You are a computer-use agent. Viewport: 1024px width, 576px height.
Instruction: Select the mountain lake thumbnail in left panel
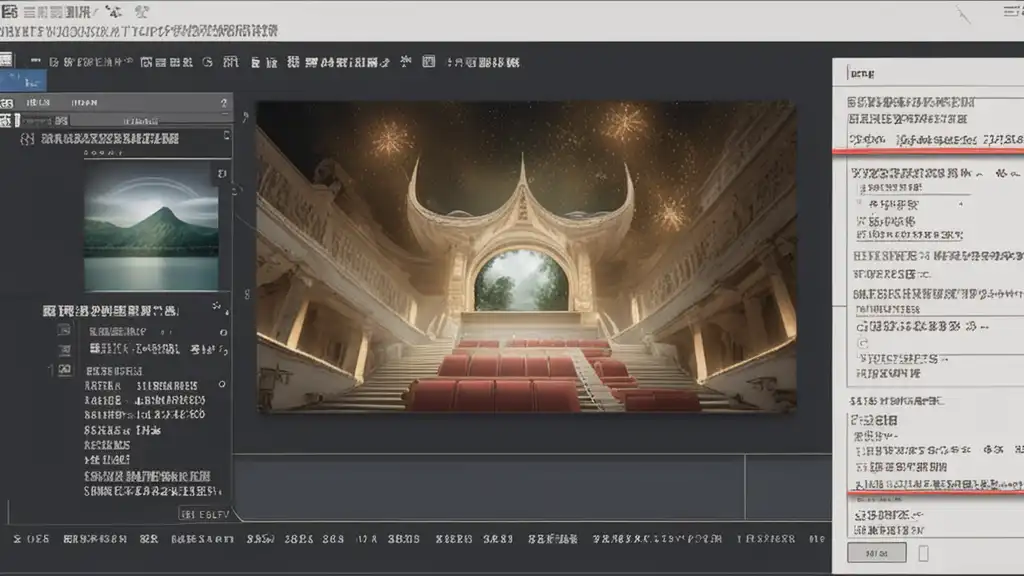pyautogui.click(x=151, y=226)
